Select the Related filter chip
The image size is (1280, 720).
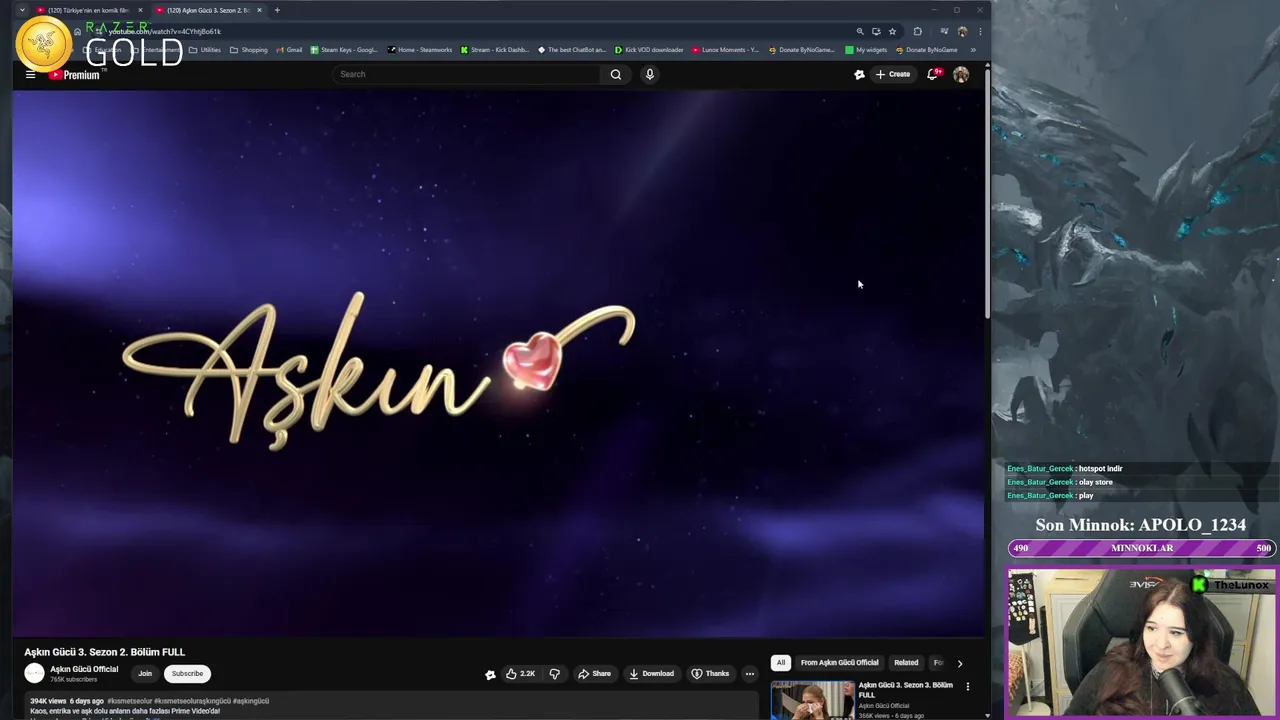click(906, 663)
